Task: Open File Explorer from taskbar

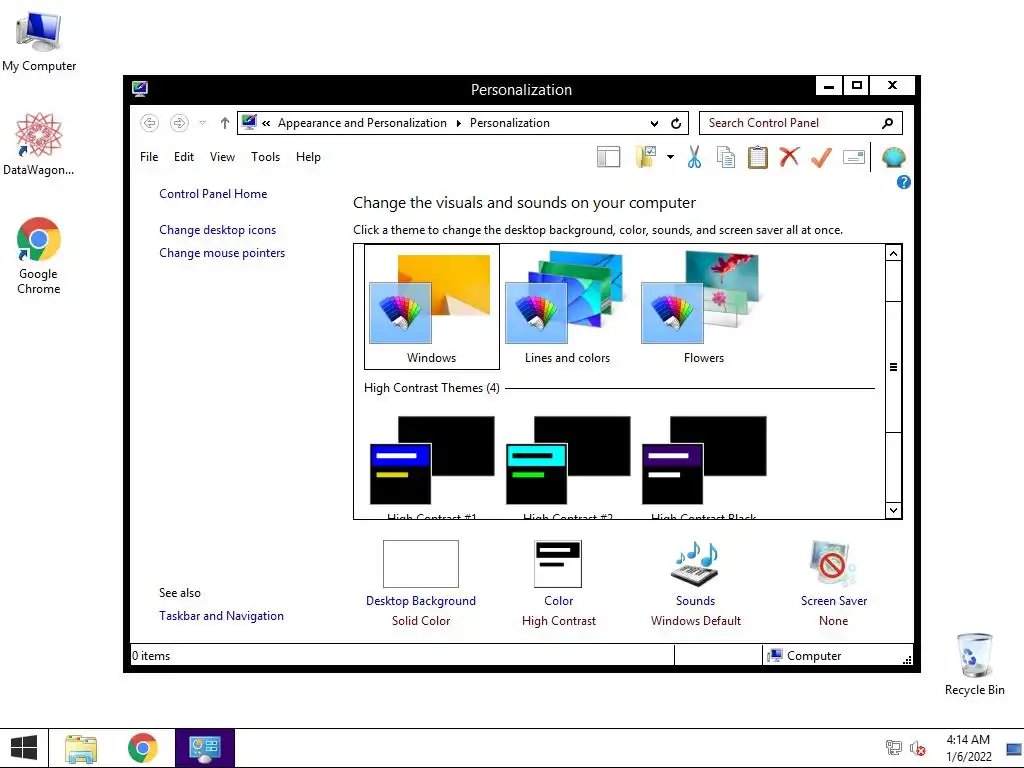Action: 81,748
